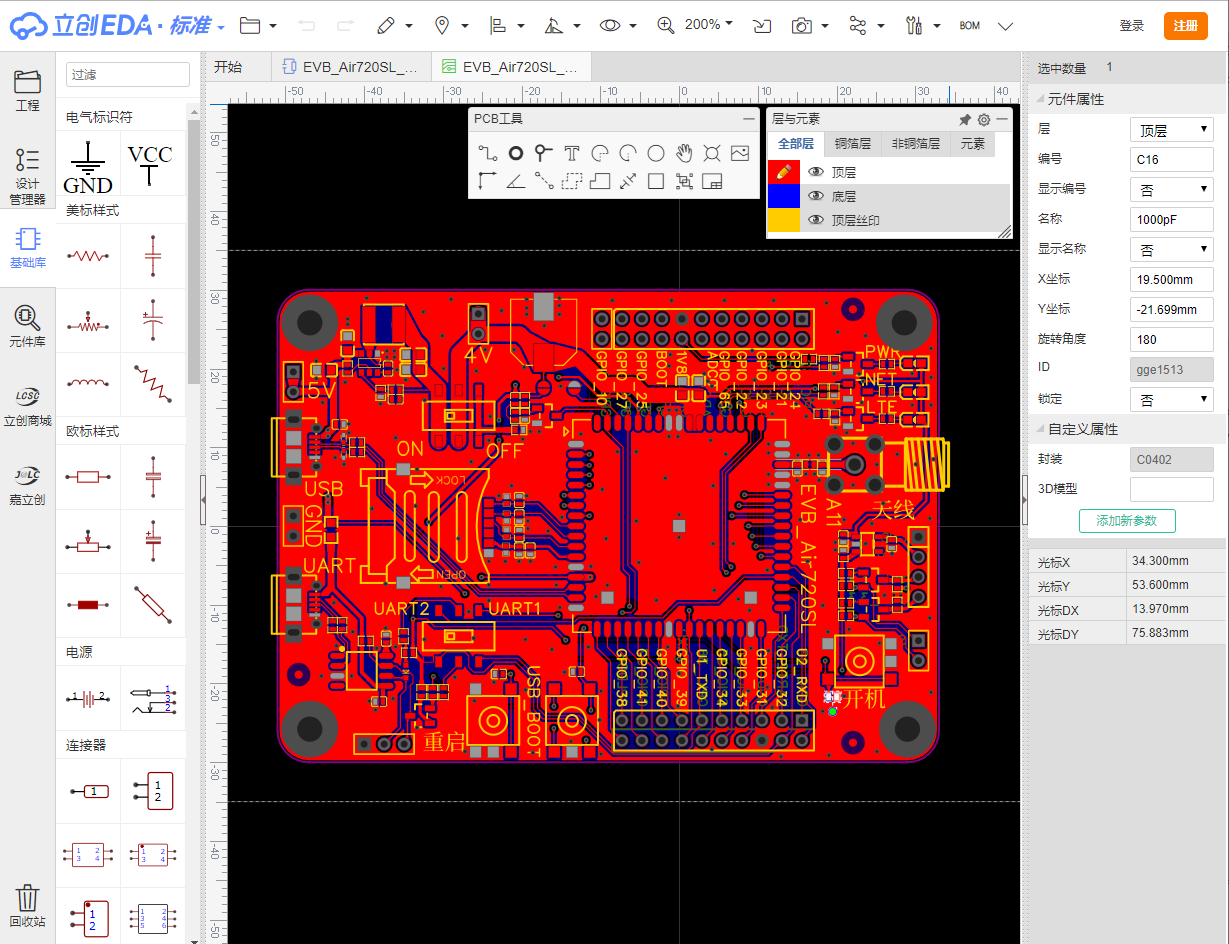The width and height of the screenshot is (1229, 944).
Task: Open layer panel settings gear
Action: click(x=984, y=119)
